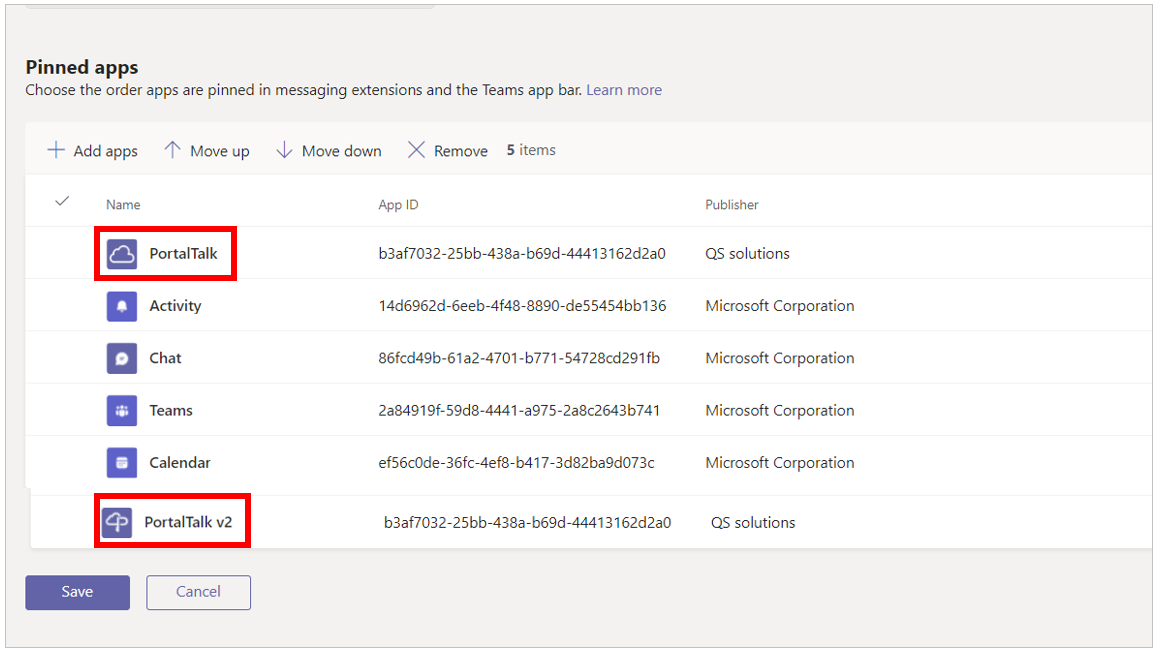Viewport: 1160px width, 653px height.
Task: Click the Pinned apps heading
Action: tap(81, 67)
